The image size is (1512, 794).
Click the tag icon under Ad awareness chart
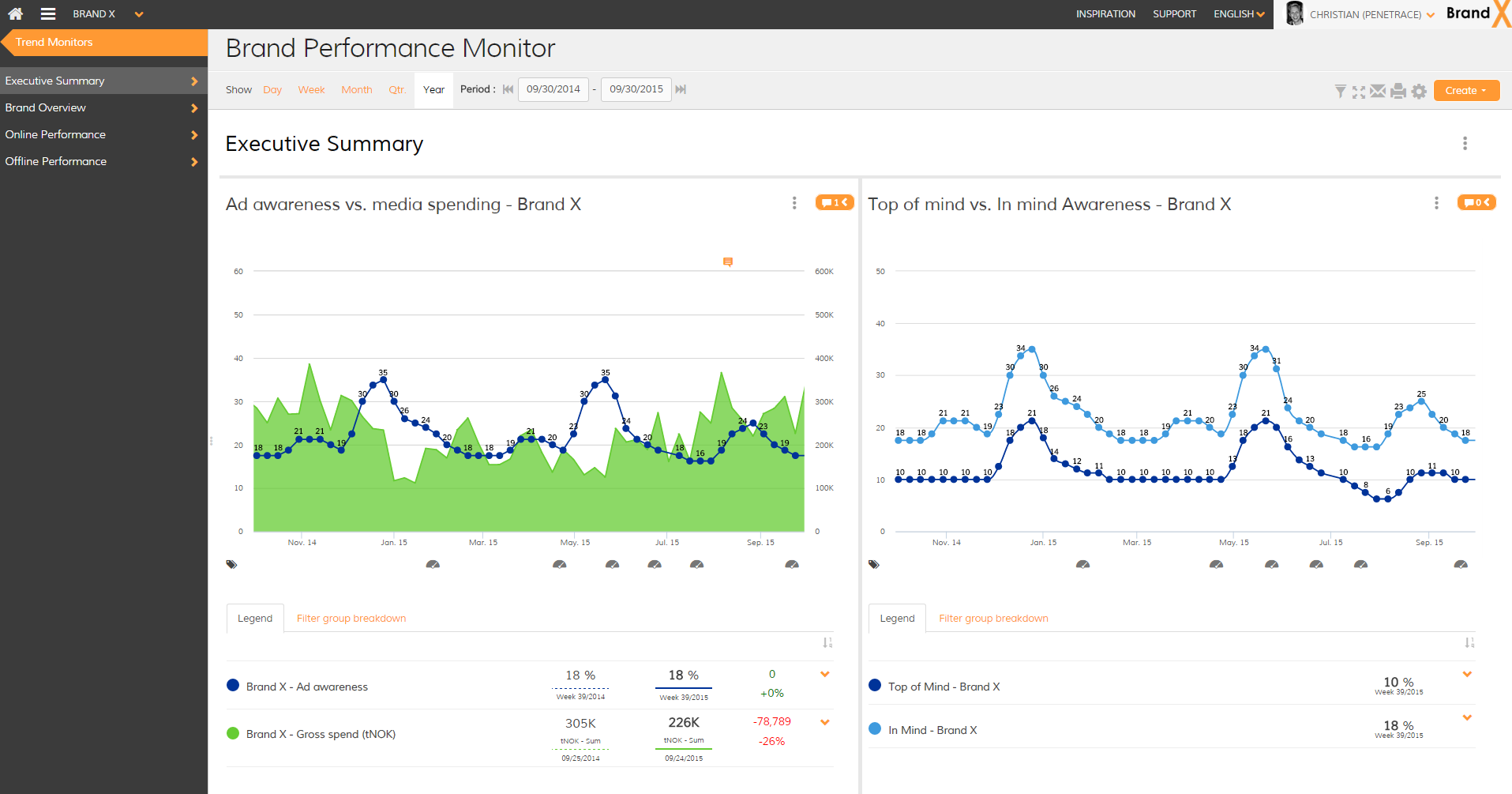231,564
